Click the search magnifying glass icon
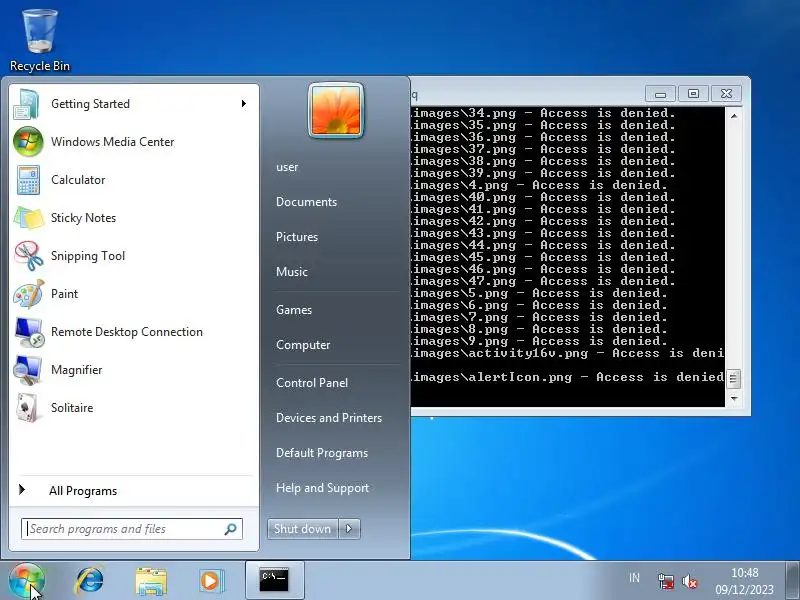This screenshot has width=800, height=600. pos(230,529)
